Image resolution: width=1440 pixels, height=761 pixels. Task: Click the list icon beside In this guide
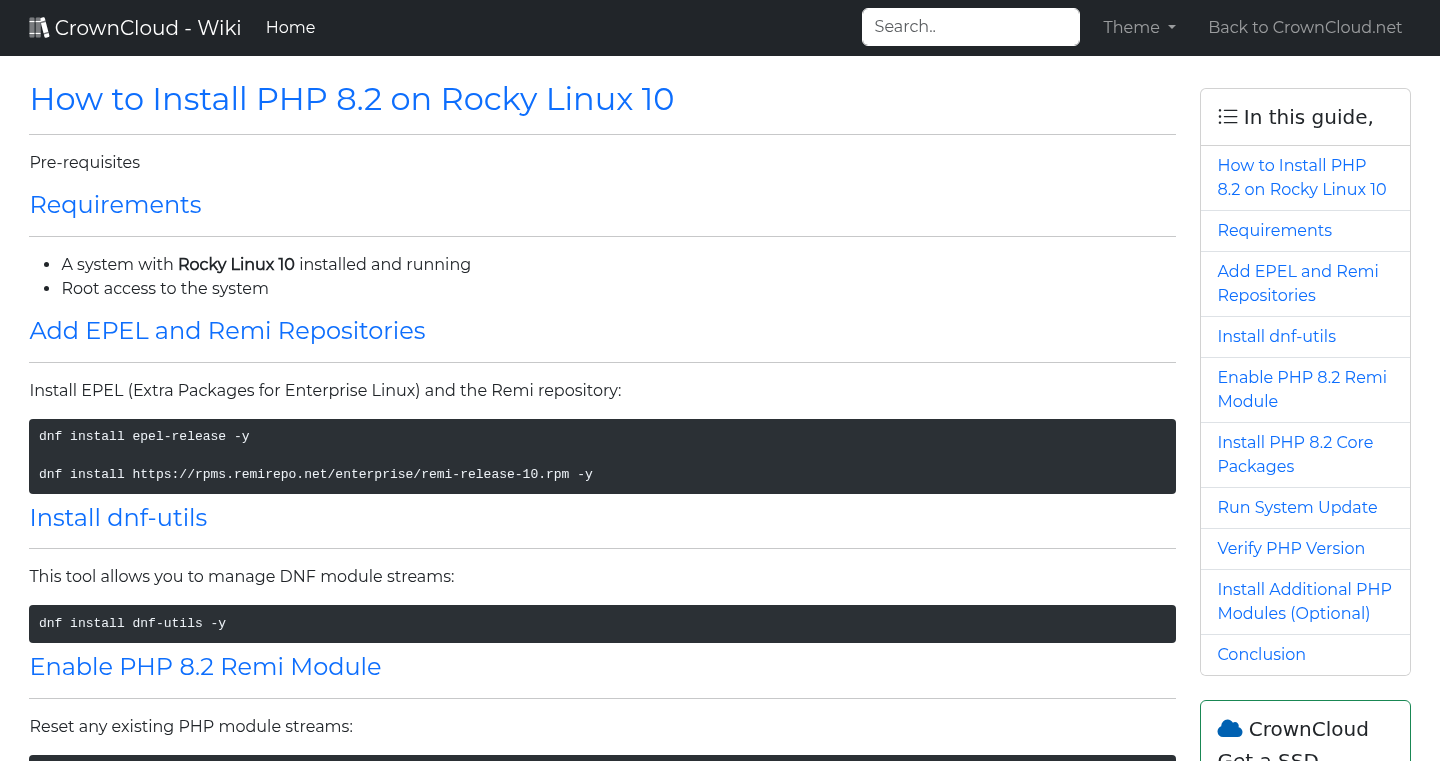[1227, 117]
